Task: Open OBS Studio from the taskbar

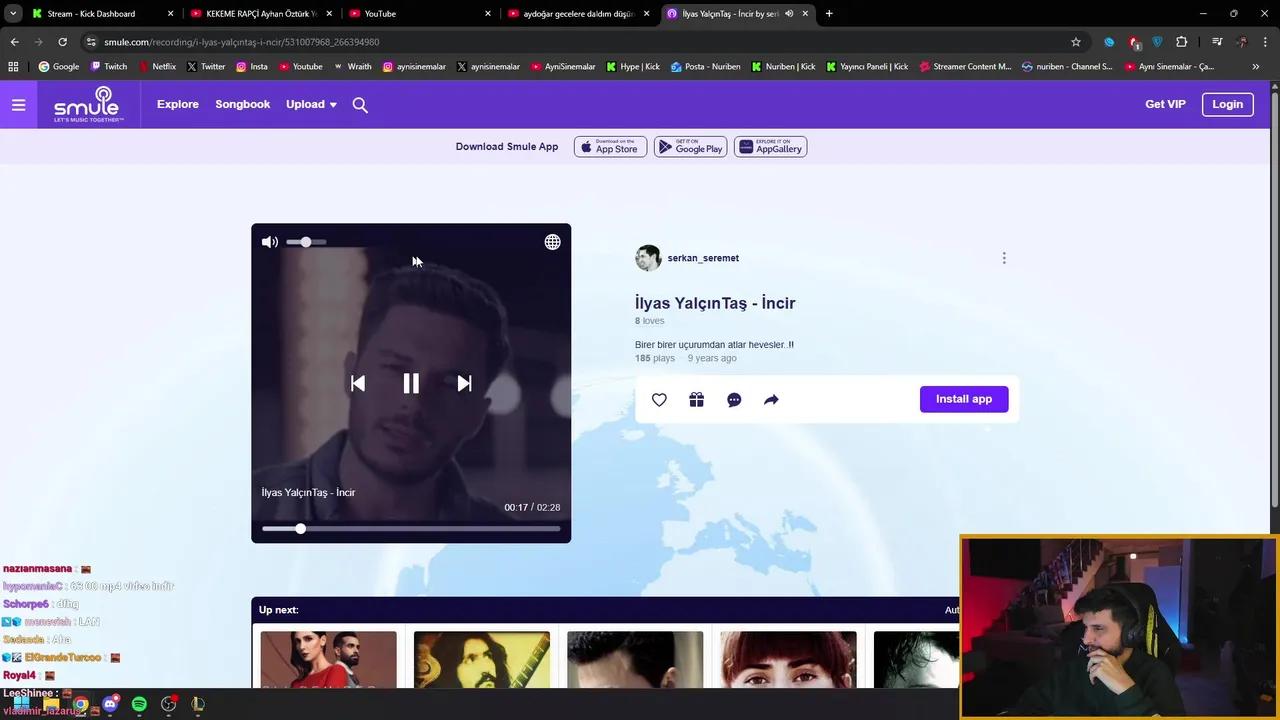Action: coord(168,704)
